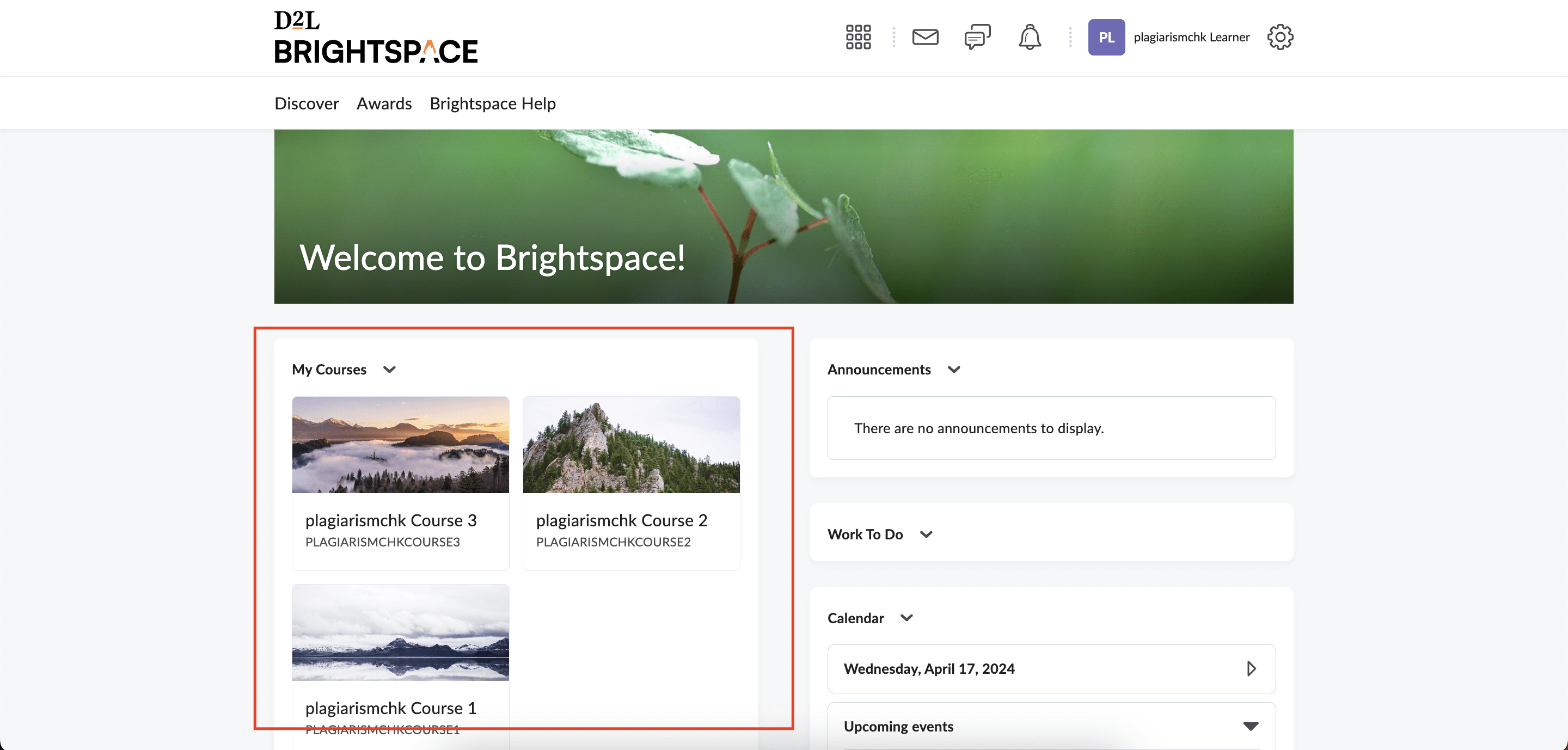This screenshot has width=1568, height=750.
Task: Open the chat/discussions icon
Action: pyautogui.click(x=977, y=36)
